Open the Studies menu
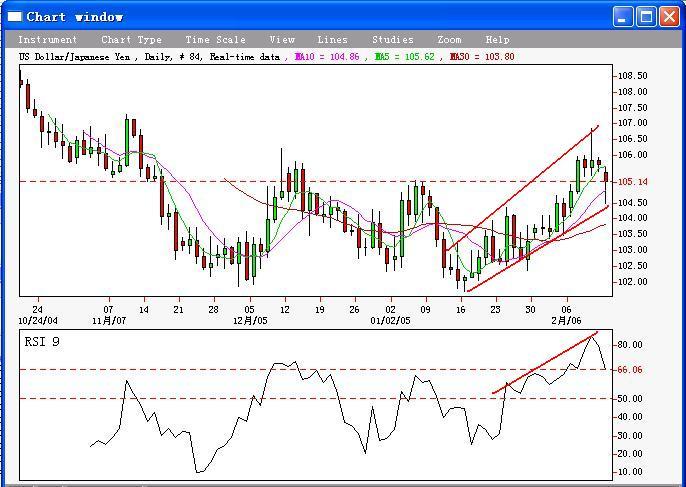Viewport: 686px width, 487px height. pyautogui.click(x=392, y=40)
